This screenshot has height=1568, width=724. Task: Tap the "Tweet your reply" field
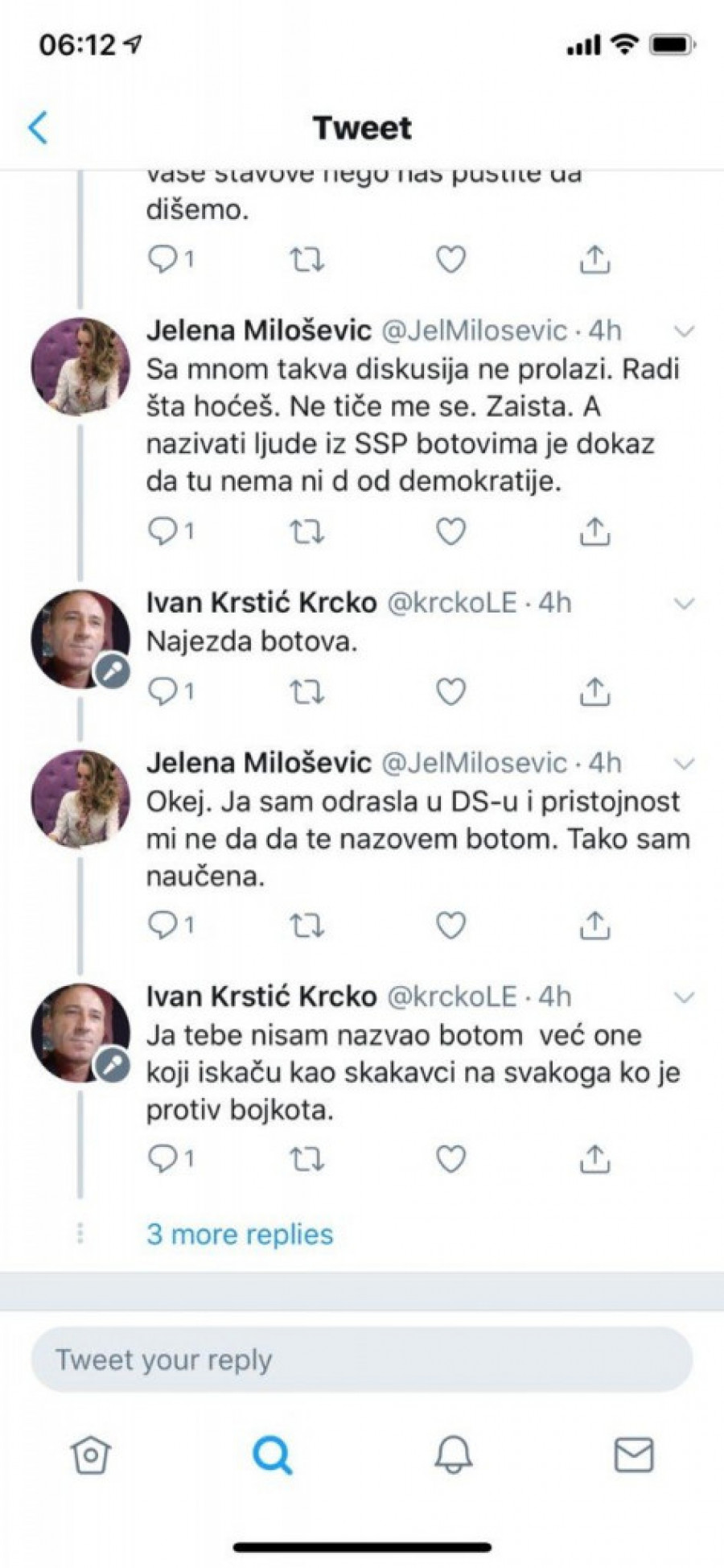[362, 1360]
